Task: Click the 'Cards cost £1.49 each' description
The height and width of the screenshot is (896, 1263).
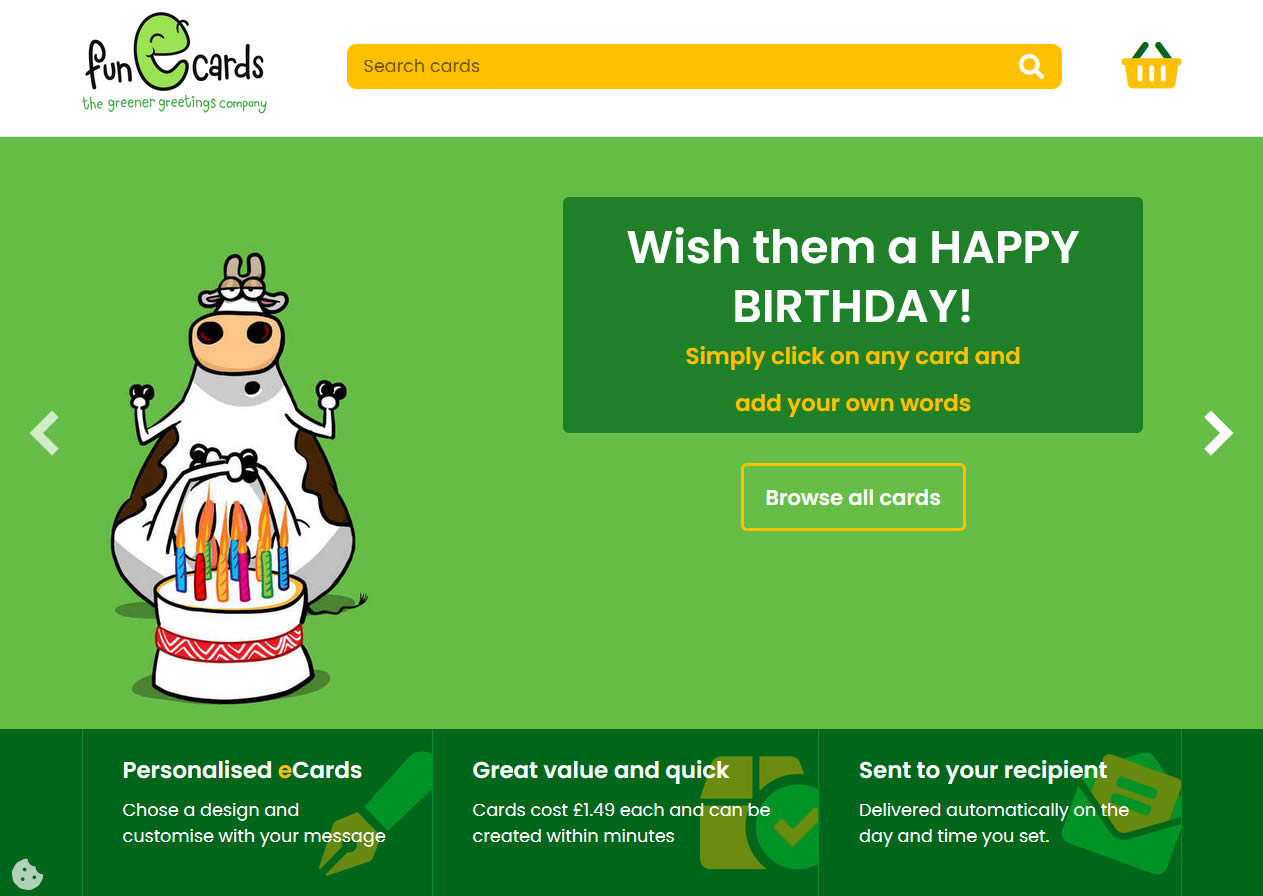Action: coord(621,822)
